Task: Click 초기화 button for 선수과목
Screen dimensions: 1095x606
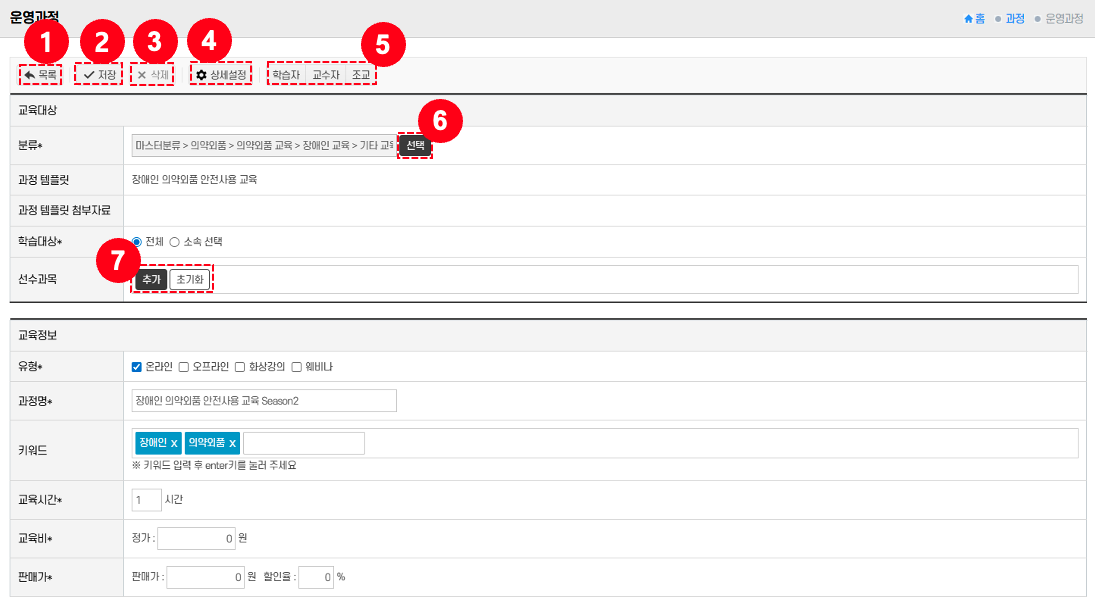Action: (x=190, y=280)
